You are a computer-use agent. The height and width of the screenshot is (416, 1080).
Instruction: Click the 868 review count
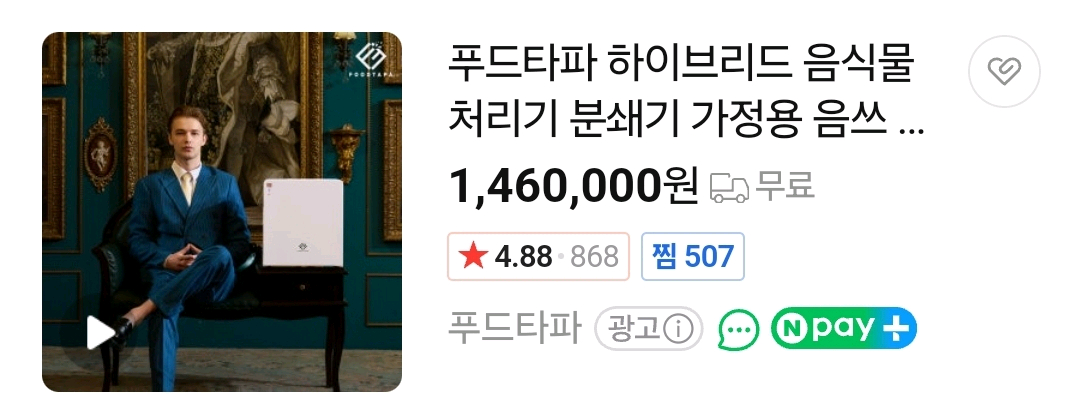tap(594, 257)
